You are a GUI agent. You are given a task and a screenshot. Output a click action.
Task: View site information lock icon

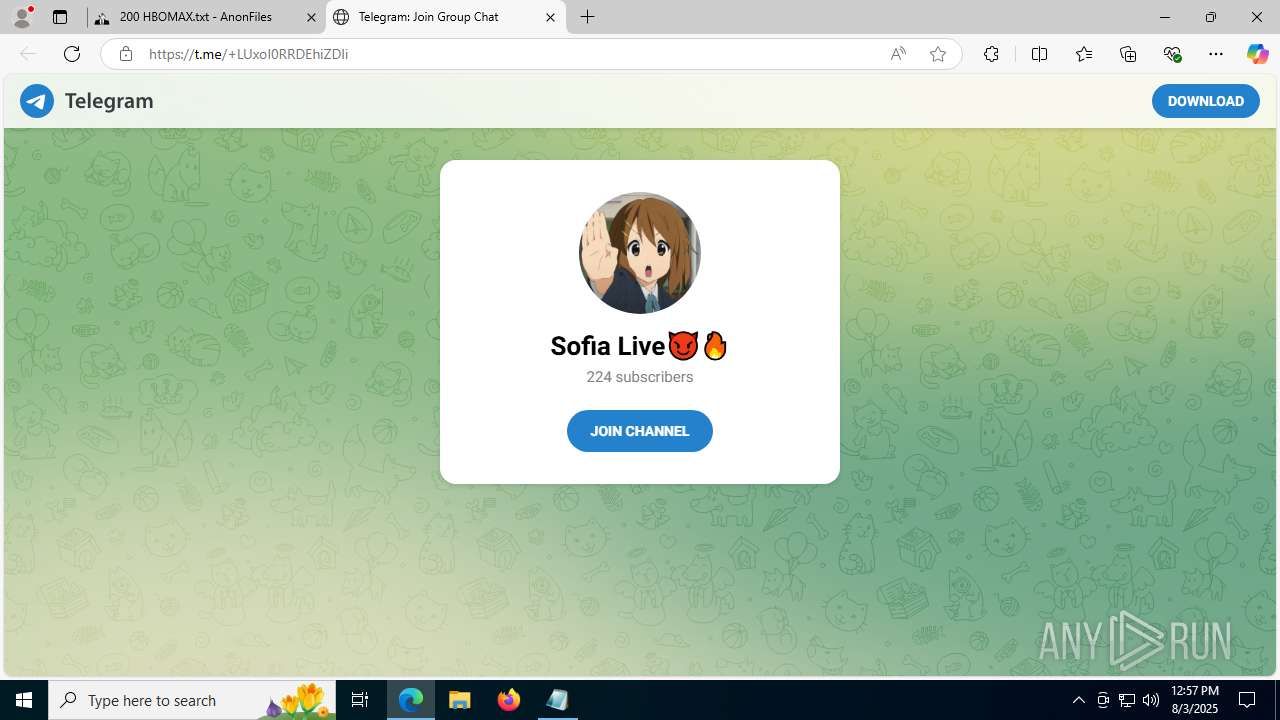tap(126, 54)
